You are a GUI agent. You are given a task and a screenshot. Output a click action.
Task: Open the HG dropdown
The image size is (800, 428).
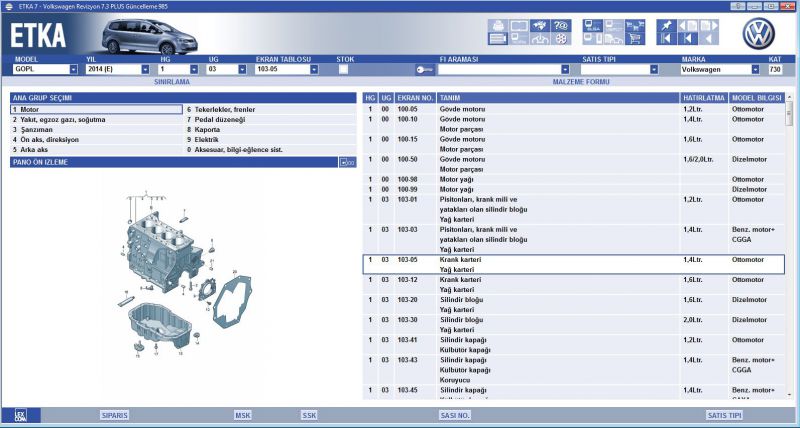click(194, 69)
